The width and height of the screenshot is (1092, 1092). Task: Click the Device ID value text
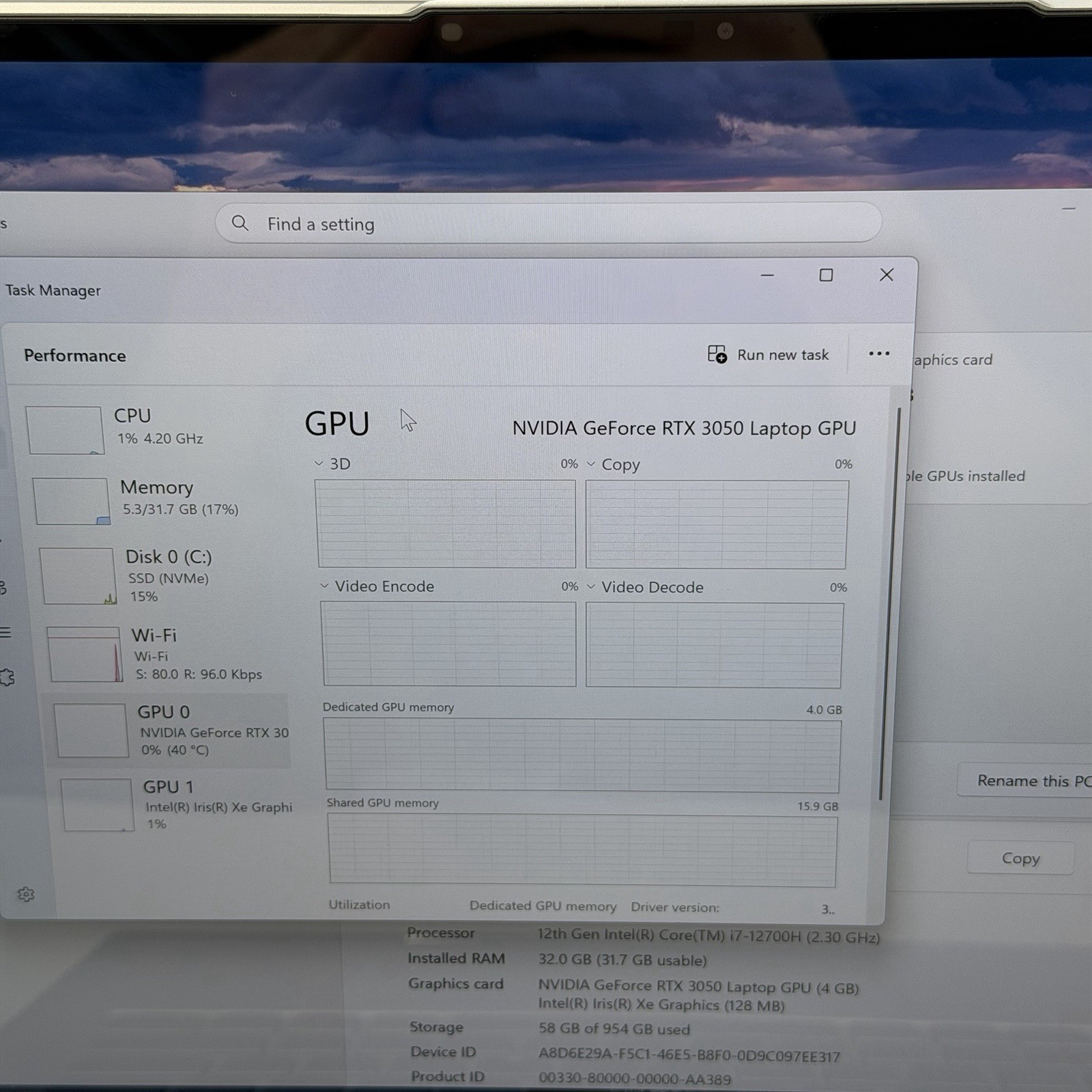coord(689,1054)
